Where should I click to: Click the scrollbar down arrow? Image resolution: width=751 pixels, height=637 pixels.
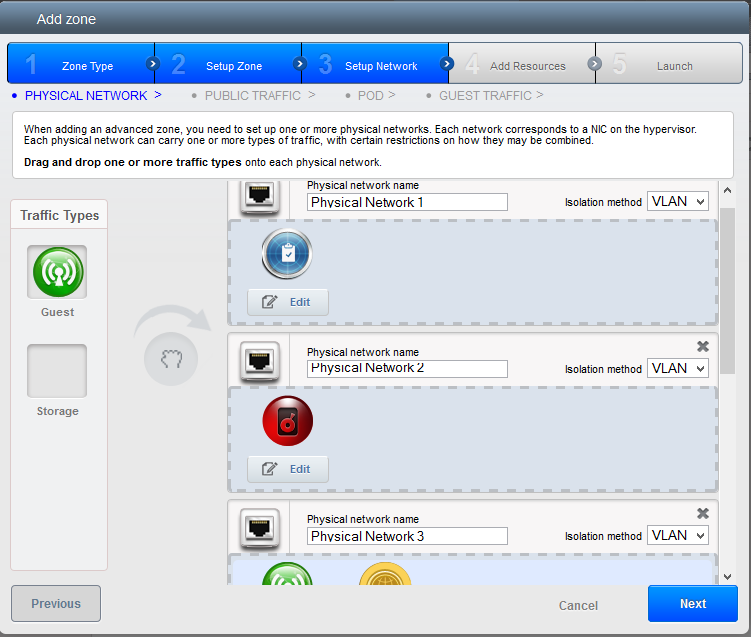[x=728, y=577]
